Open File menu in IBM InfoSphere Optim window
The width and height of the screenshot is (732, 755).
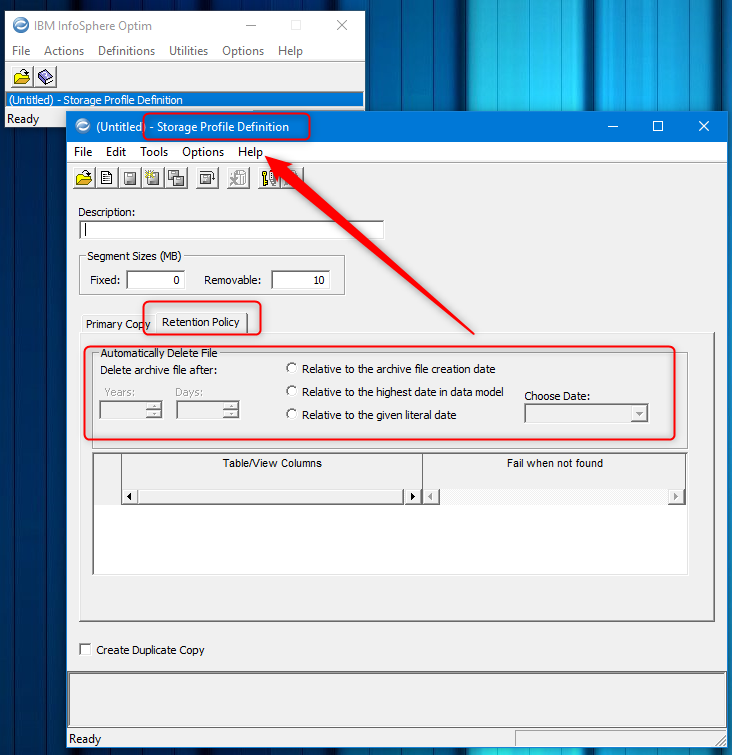click(x=21, y=51)
